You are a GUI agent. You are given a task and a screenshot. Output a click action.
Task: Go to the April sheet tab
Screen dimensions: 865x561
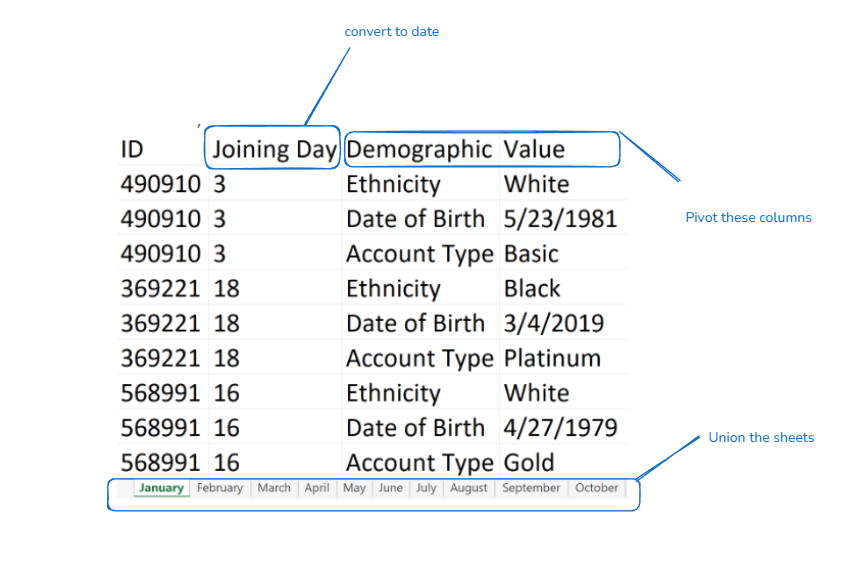point(317,488)
